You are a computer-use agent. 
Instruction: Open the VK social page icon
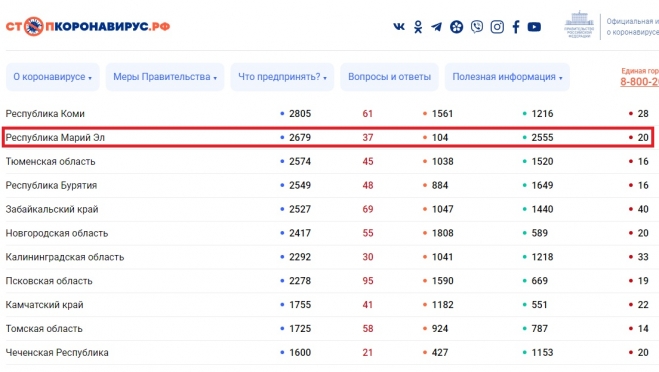click(399, 27)
